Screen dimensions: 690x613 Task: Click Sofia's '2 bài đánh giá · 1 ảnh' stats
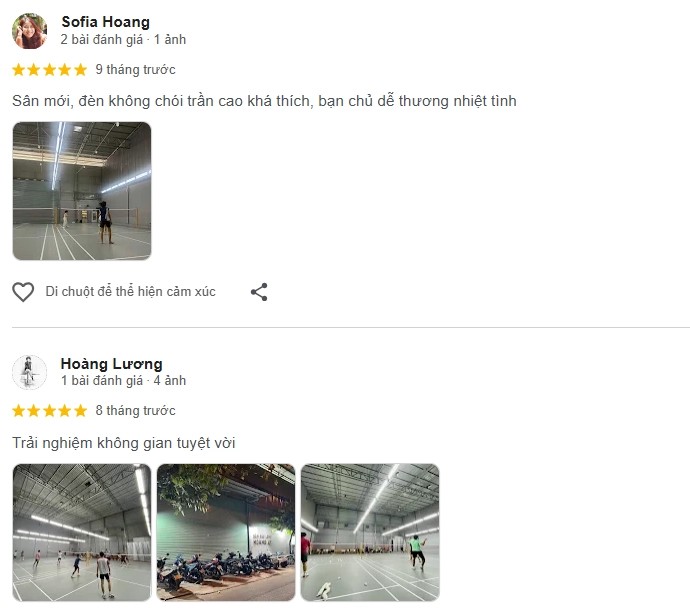tap(123, 40)
